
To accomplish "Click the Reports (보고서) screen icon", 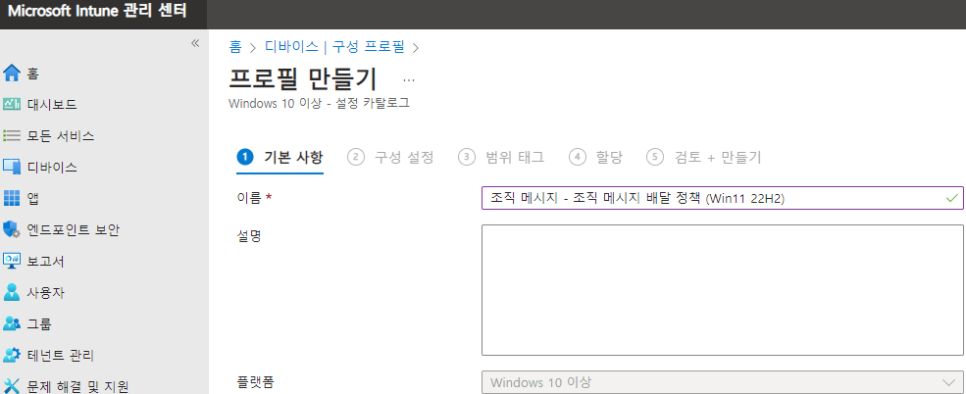I will pos(12,261).
